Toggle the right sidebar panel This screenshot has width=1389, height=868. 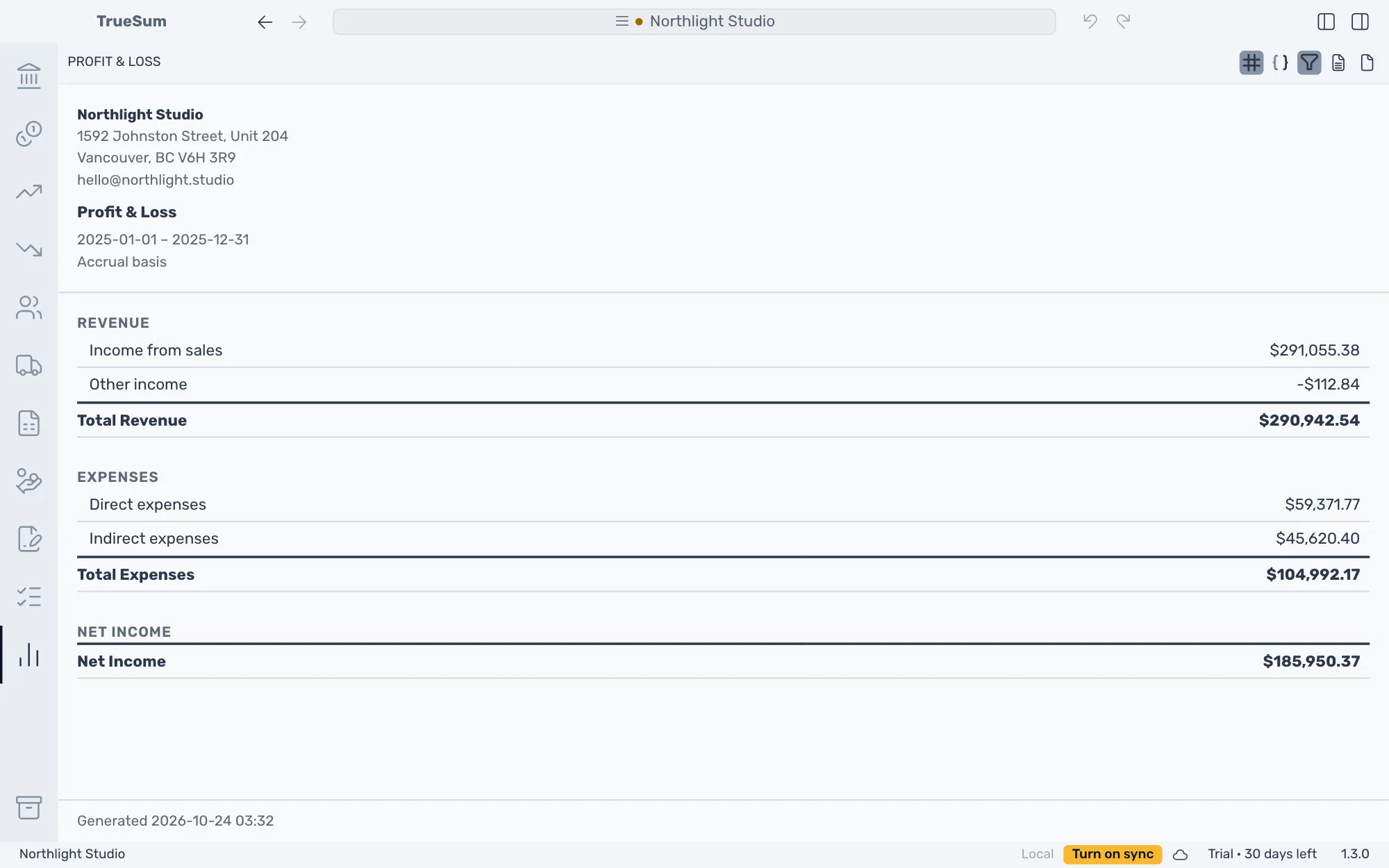point(1360,22)
